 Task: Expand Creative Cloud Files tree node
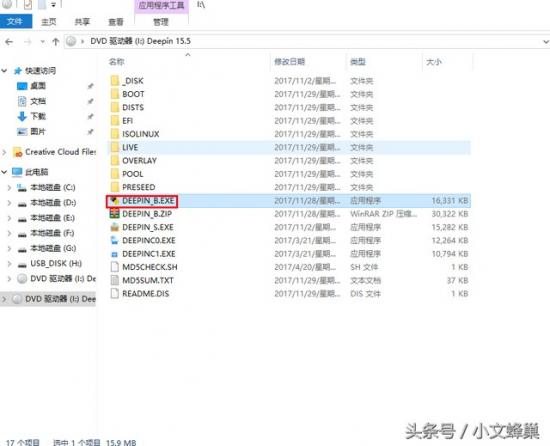click(x=5, y=152)
